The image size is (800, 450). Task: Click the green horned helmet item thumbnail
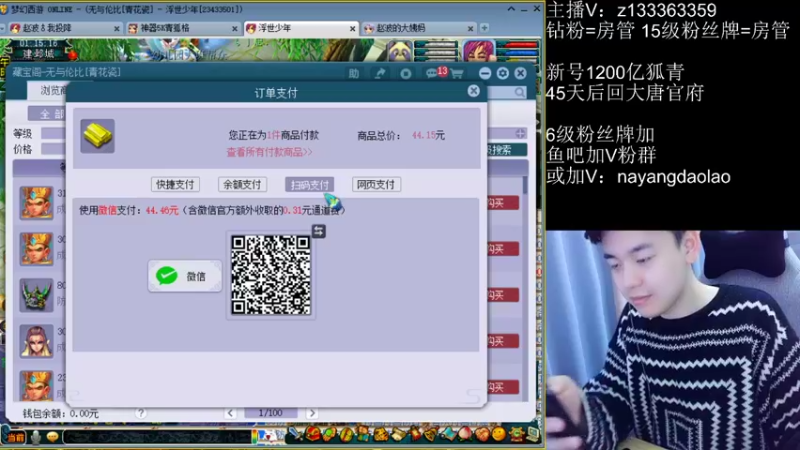[36, 295]
